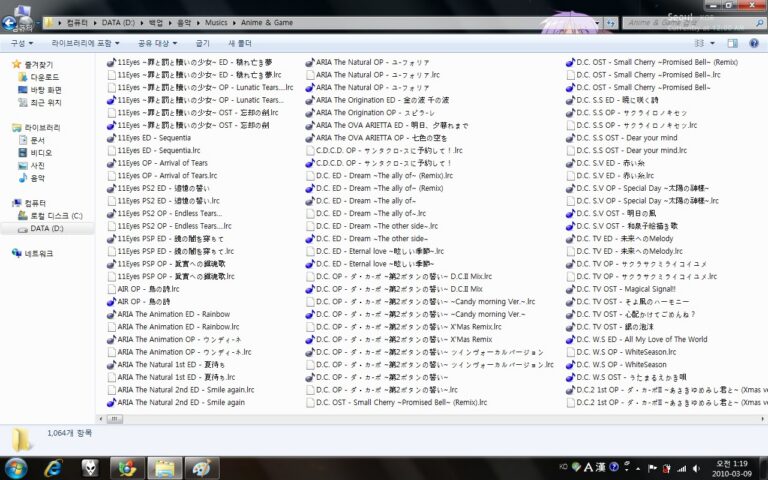Open the Paint app in taskbar
768x480 pixels.
[201, 468]
